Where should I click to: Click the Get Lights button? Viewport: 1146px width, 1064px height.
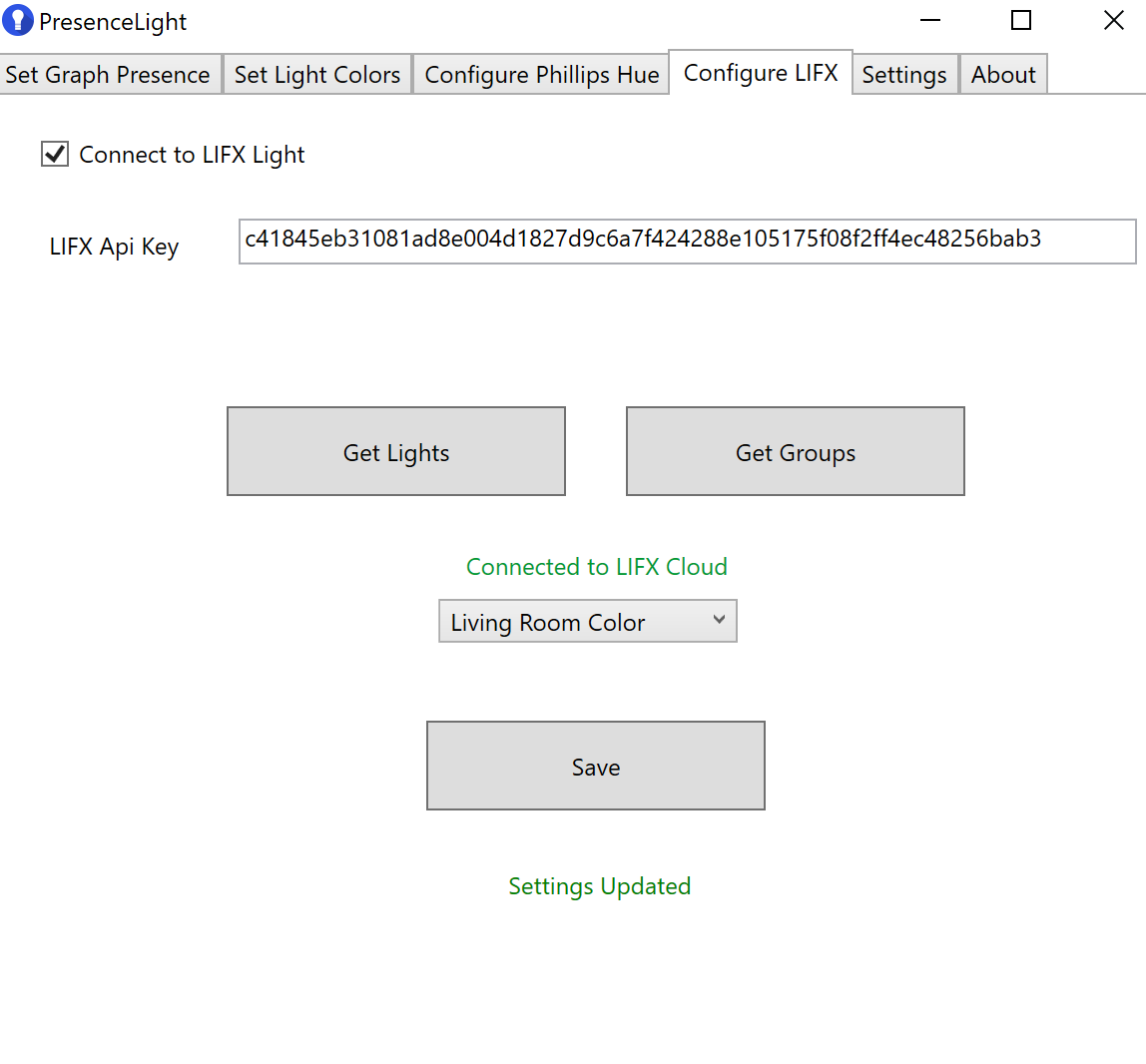pyautogui.click(x=396, y=451)
